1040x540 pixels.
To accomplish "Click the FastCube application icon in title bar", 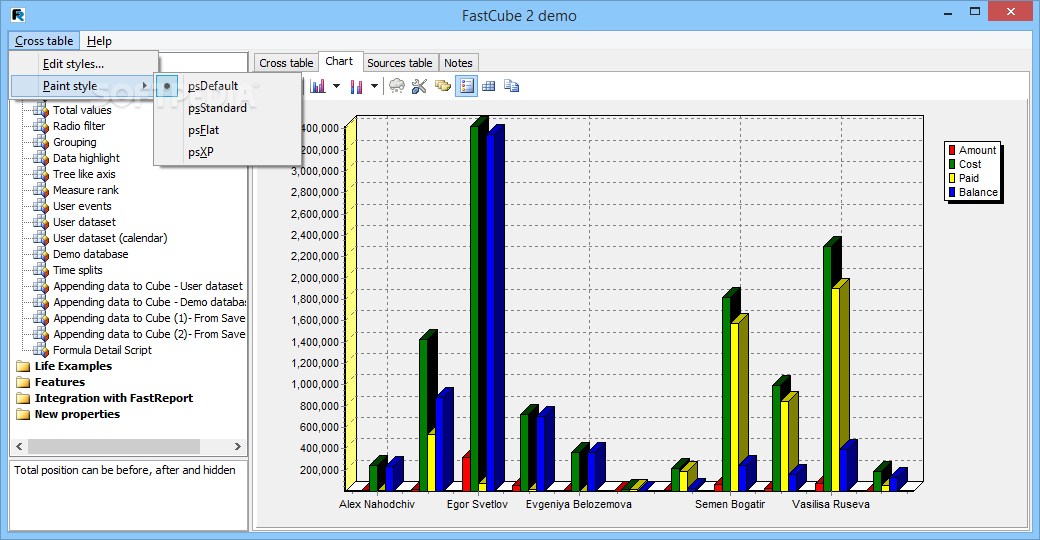I will tap(18, 15).
